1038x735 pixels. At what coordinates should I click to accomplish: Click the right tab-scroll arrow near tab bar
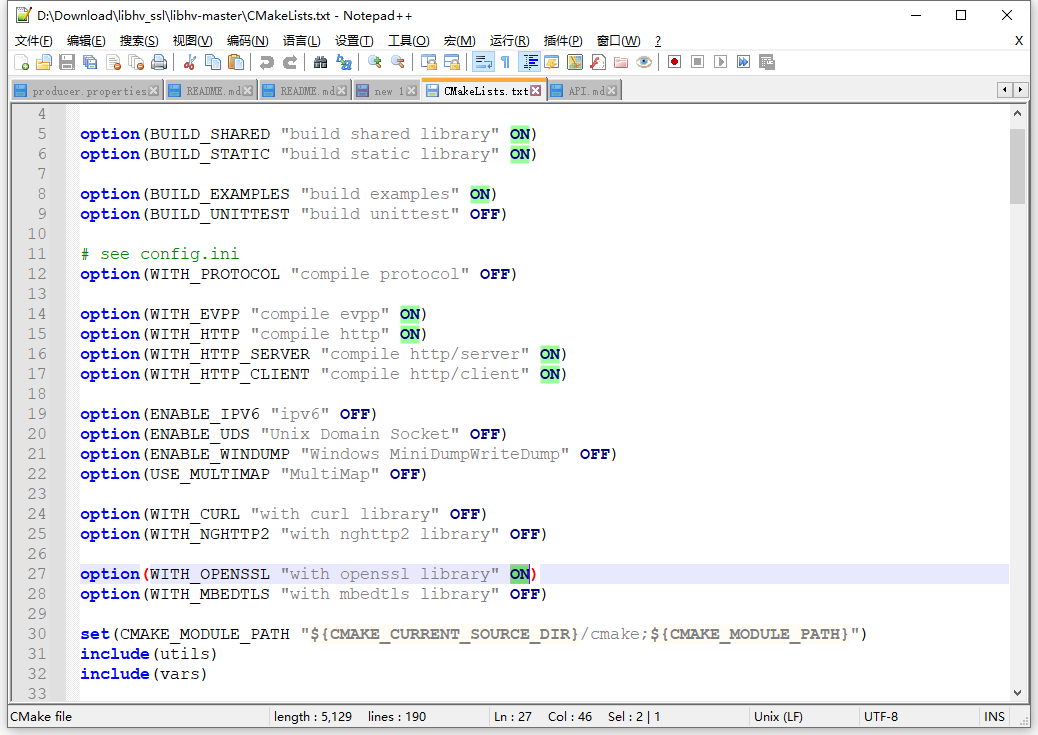point(1020,89)
